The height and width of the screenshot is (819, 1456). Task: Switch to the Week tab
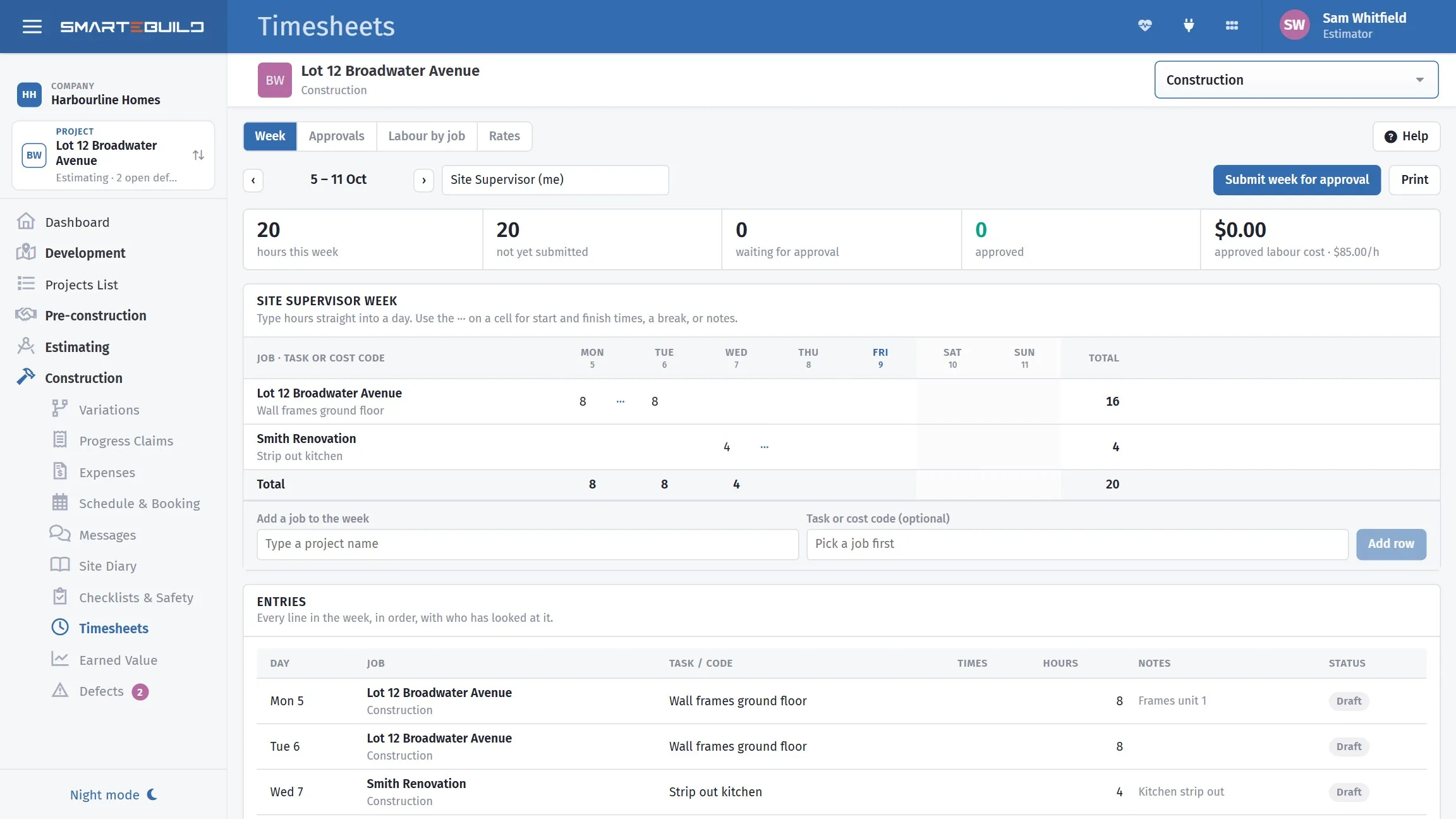click(x=270, y=136)
